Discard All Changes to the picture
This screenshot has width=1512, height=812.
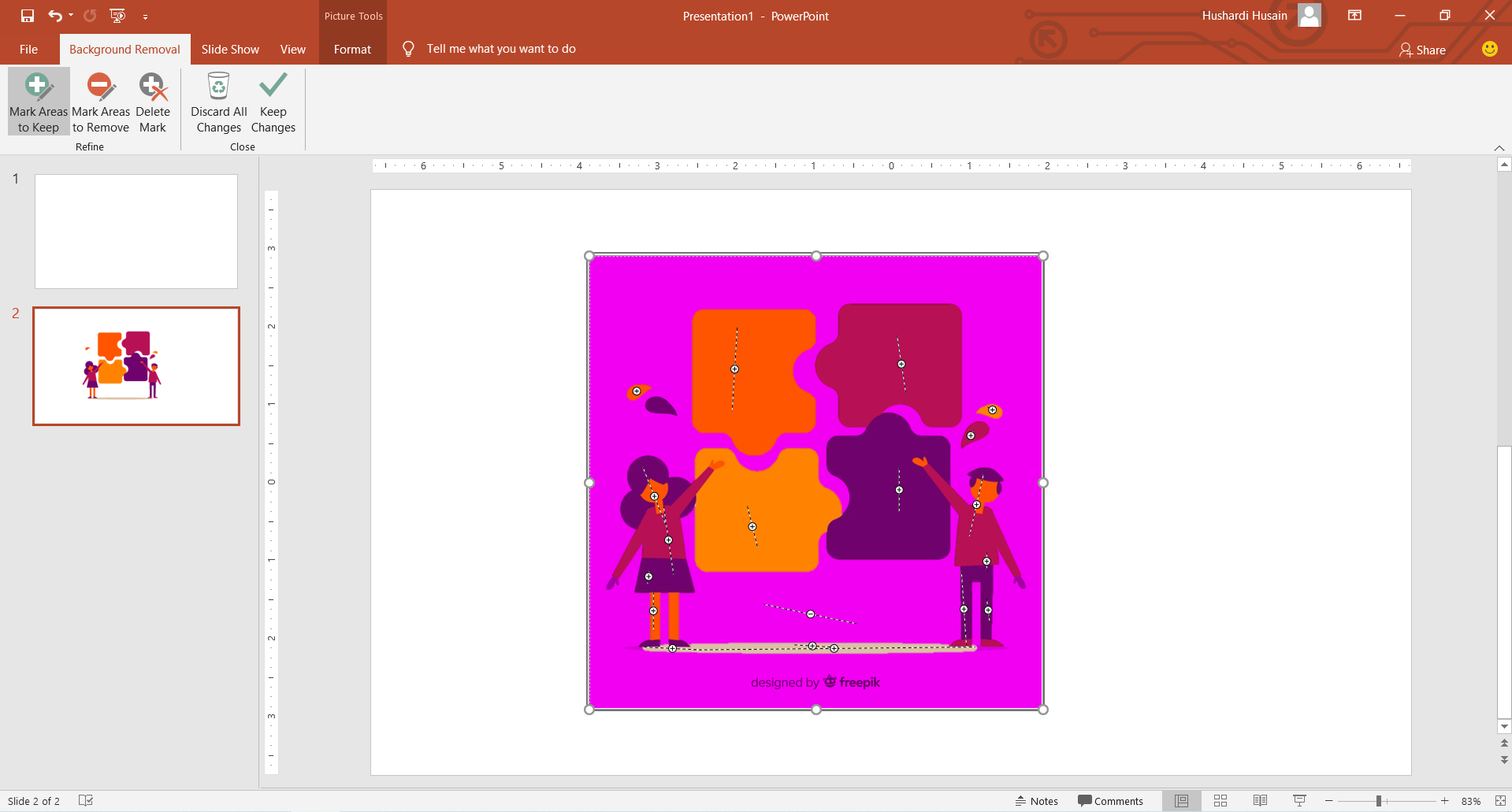coord(219,102)
